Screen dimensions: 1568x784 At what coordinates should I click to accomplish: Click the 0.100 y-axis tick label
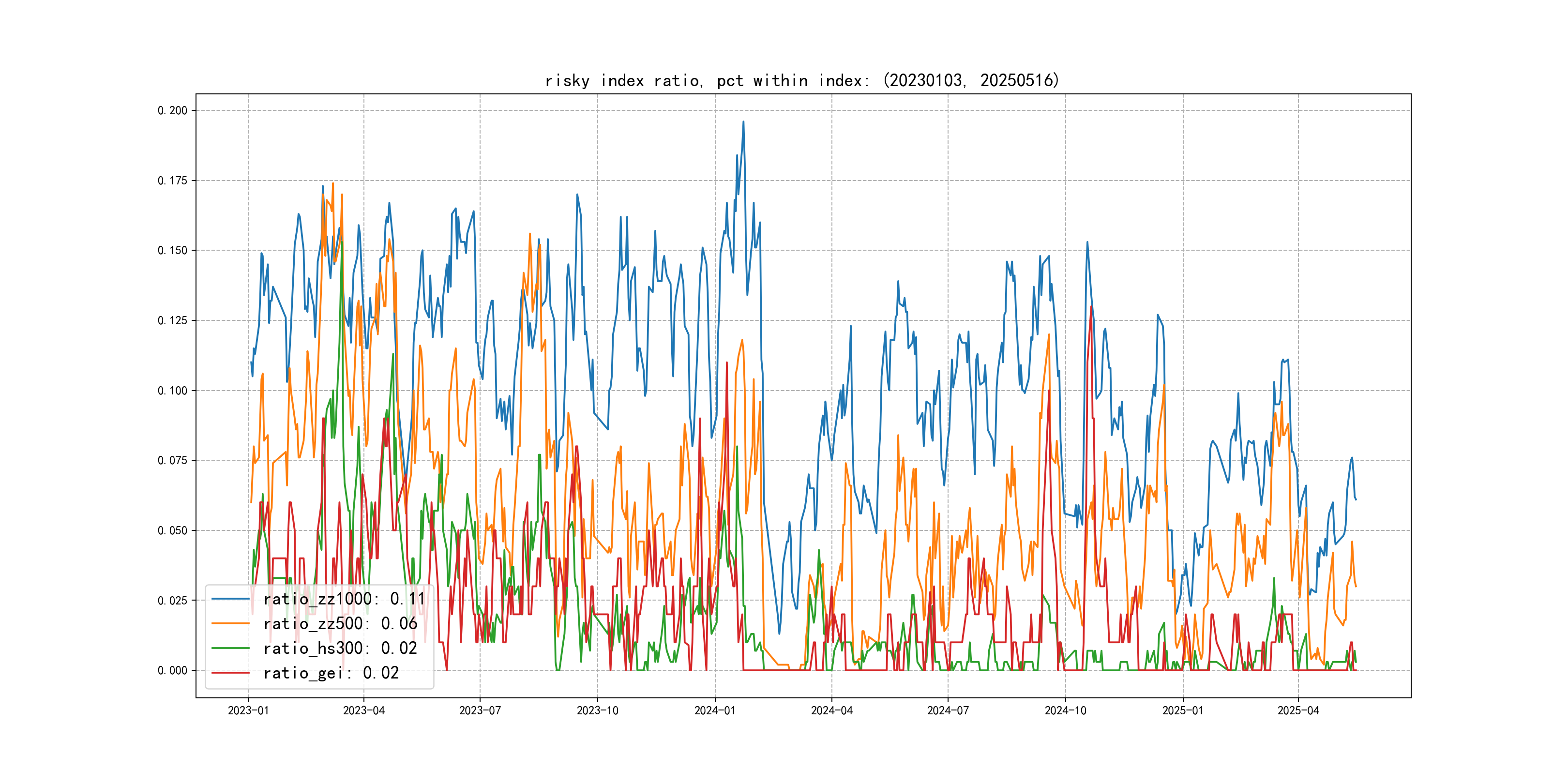click(x=172, y=390)
